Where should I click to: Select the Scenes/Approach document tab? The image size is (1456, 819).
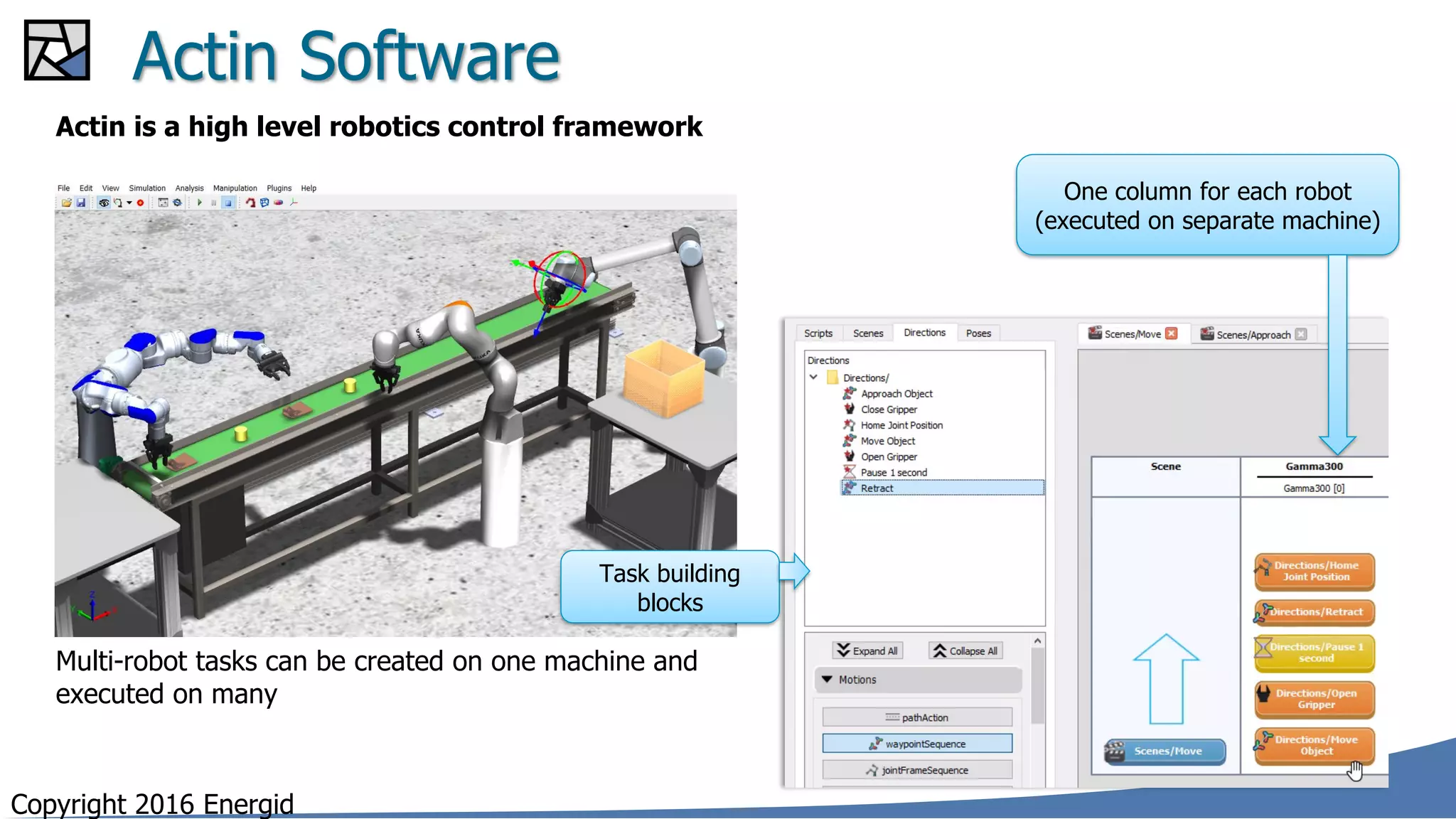tap(1255, 335)
